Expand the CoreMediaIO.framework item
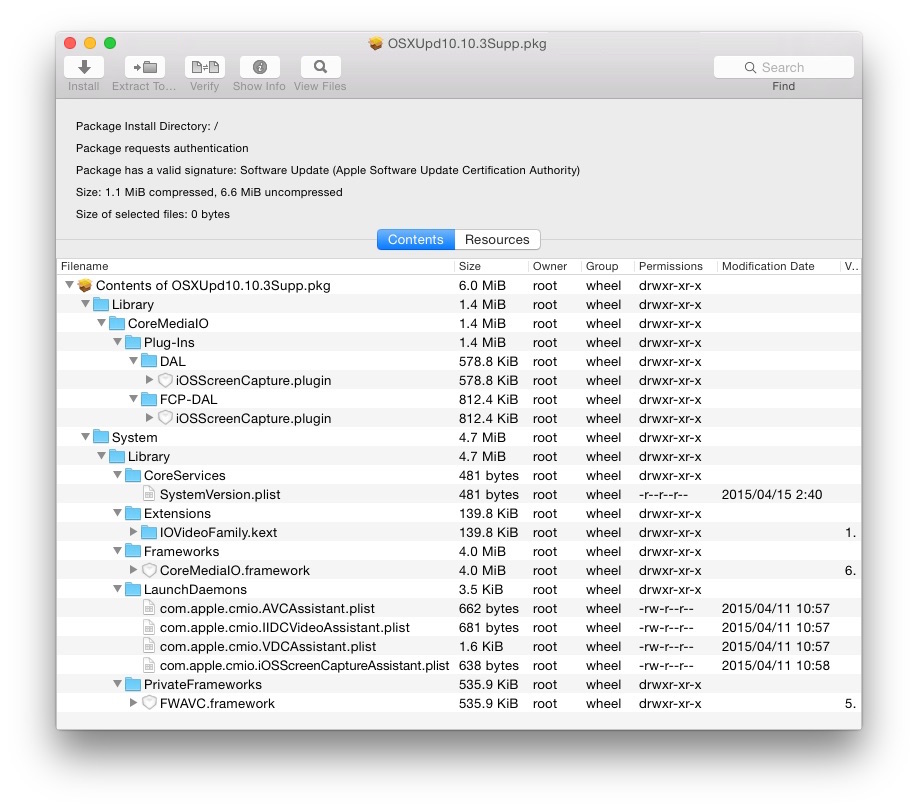This screenshot has height=810, width=918. coord(133,570)
